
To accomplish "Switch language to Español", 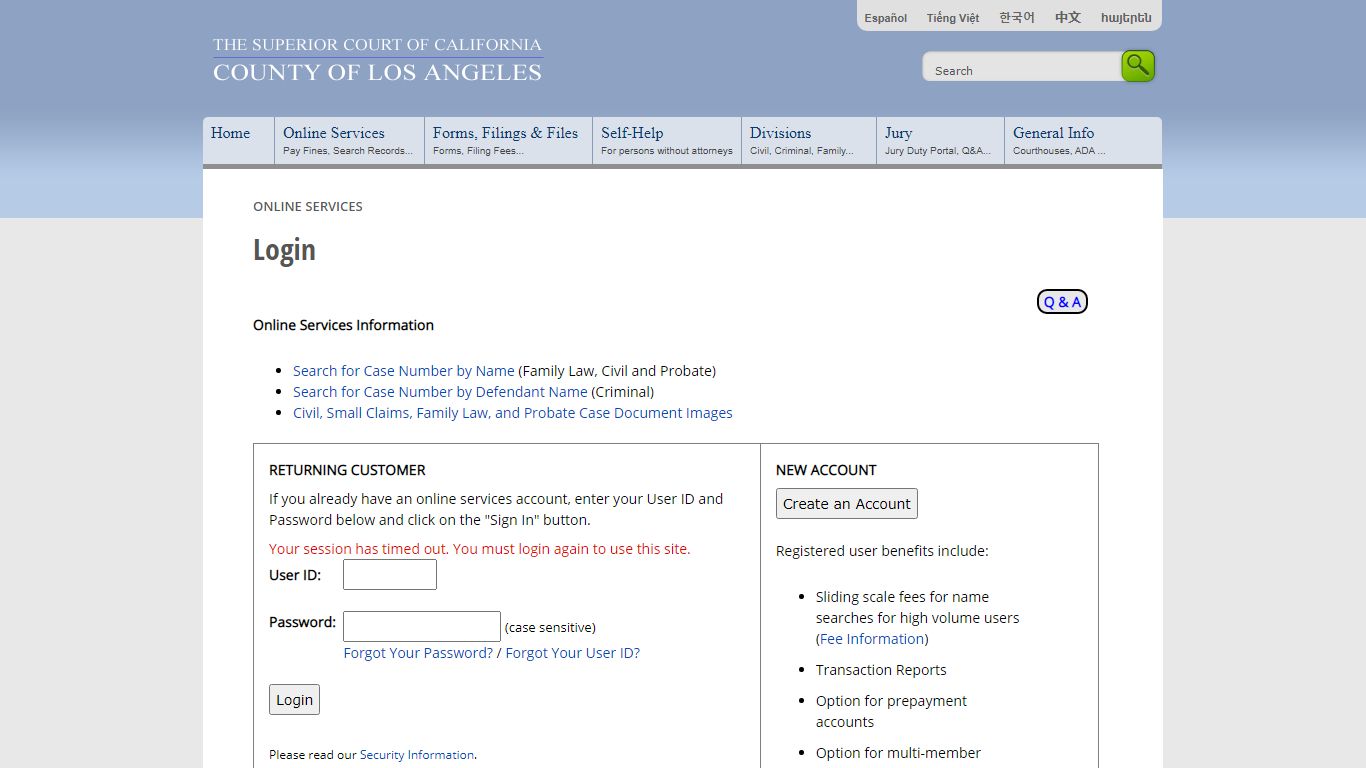I will [x=886, y=18].
